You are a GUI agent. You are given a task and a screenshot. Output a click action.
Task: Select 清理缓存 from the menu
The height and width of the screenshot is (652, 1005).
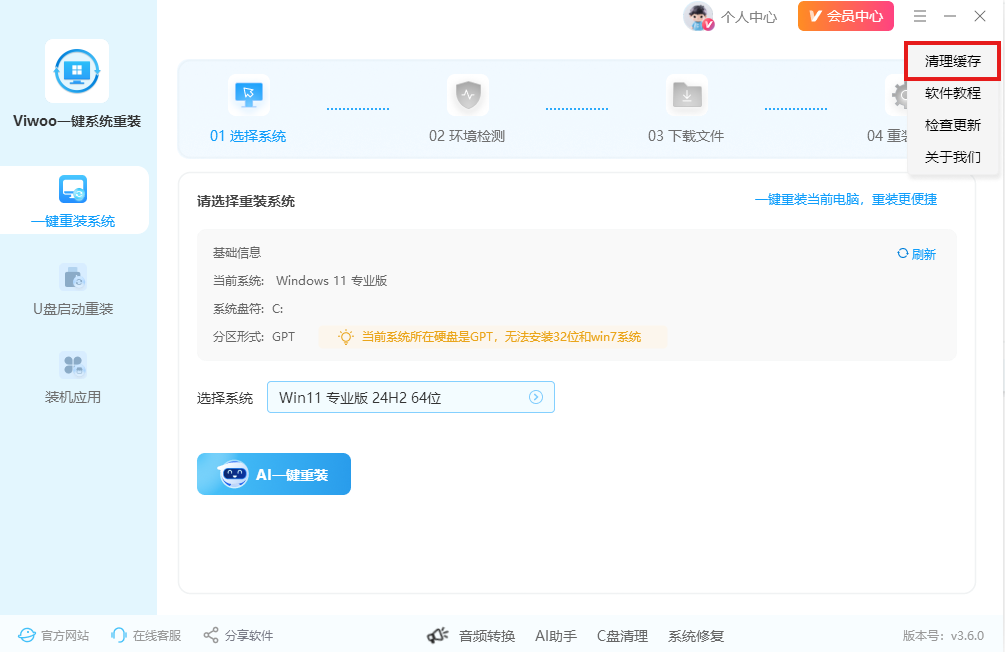pyautogui.click(x=952, y=62)
